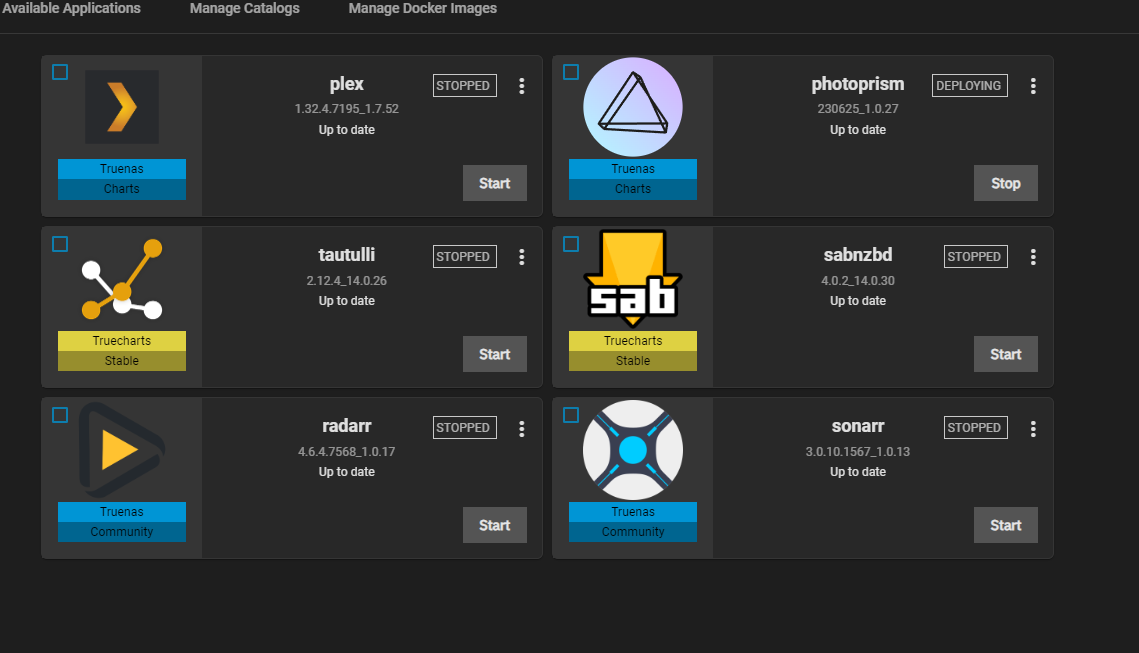Image resolution: width=1139 pixels, height=653 pixels.
Task: Click the STOPPED status badge on sabnzbd
Action: 976,256
